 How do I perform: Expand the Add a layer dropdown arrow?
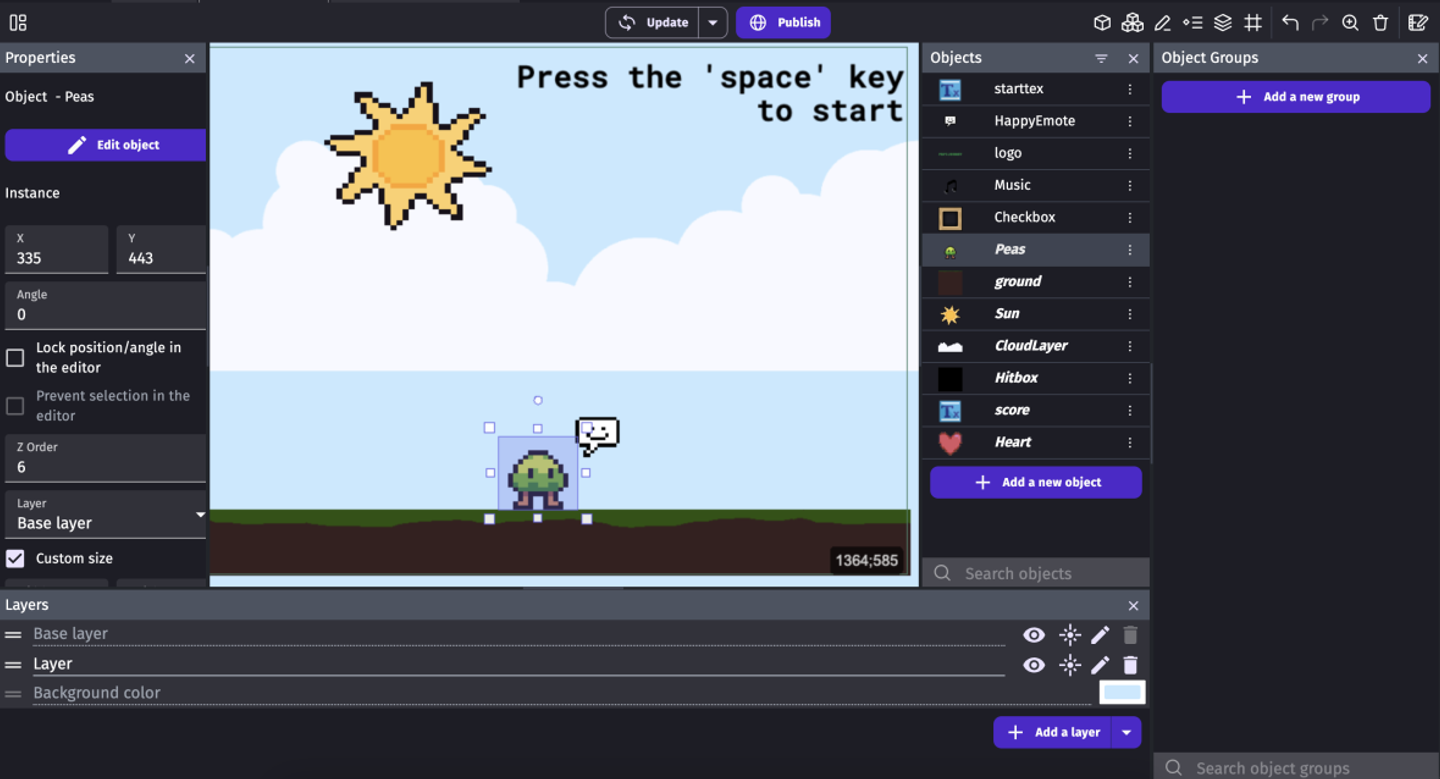[x=1126, y=732]
